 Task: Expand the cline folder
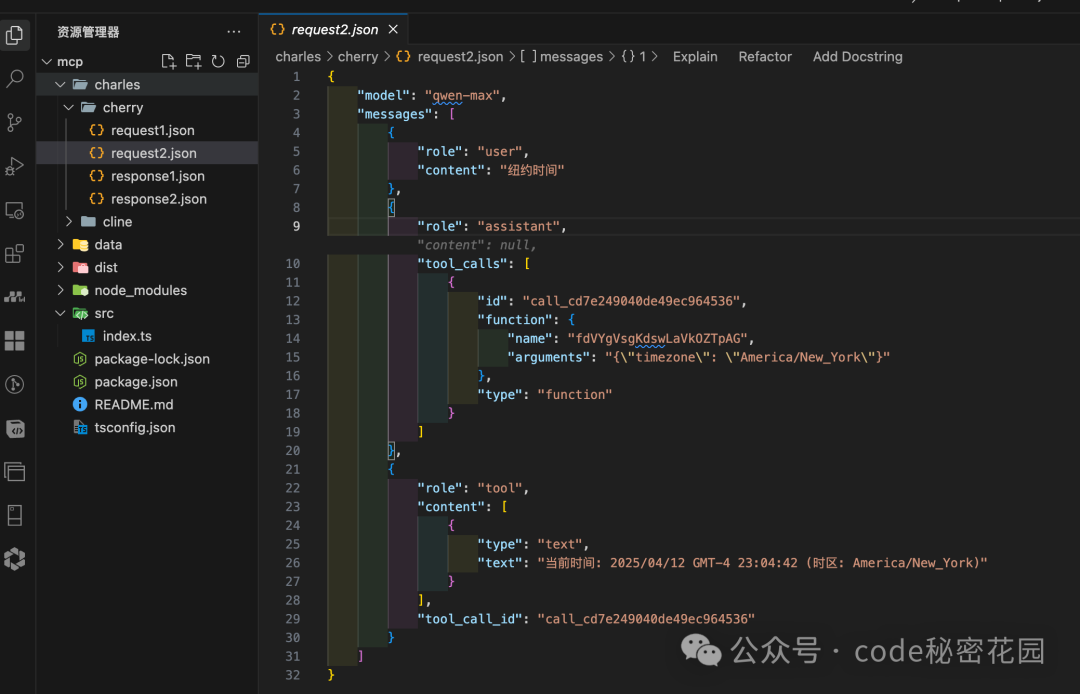[69, 222]
